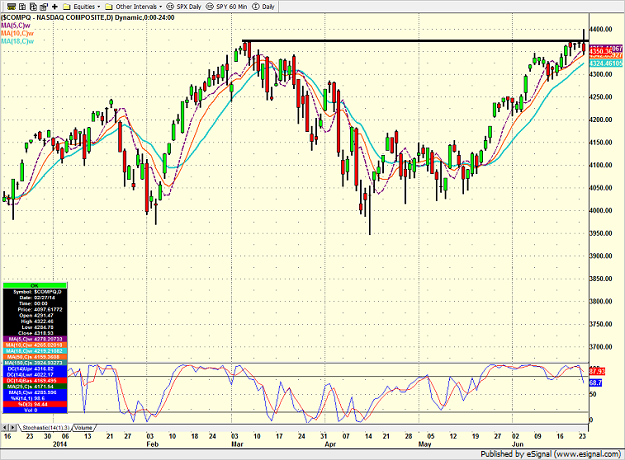This screenshot has height=460, width=625.
Task: Click the SPX Daily chart icon
Action: pyautogui.click(x=170, y=7)
